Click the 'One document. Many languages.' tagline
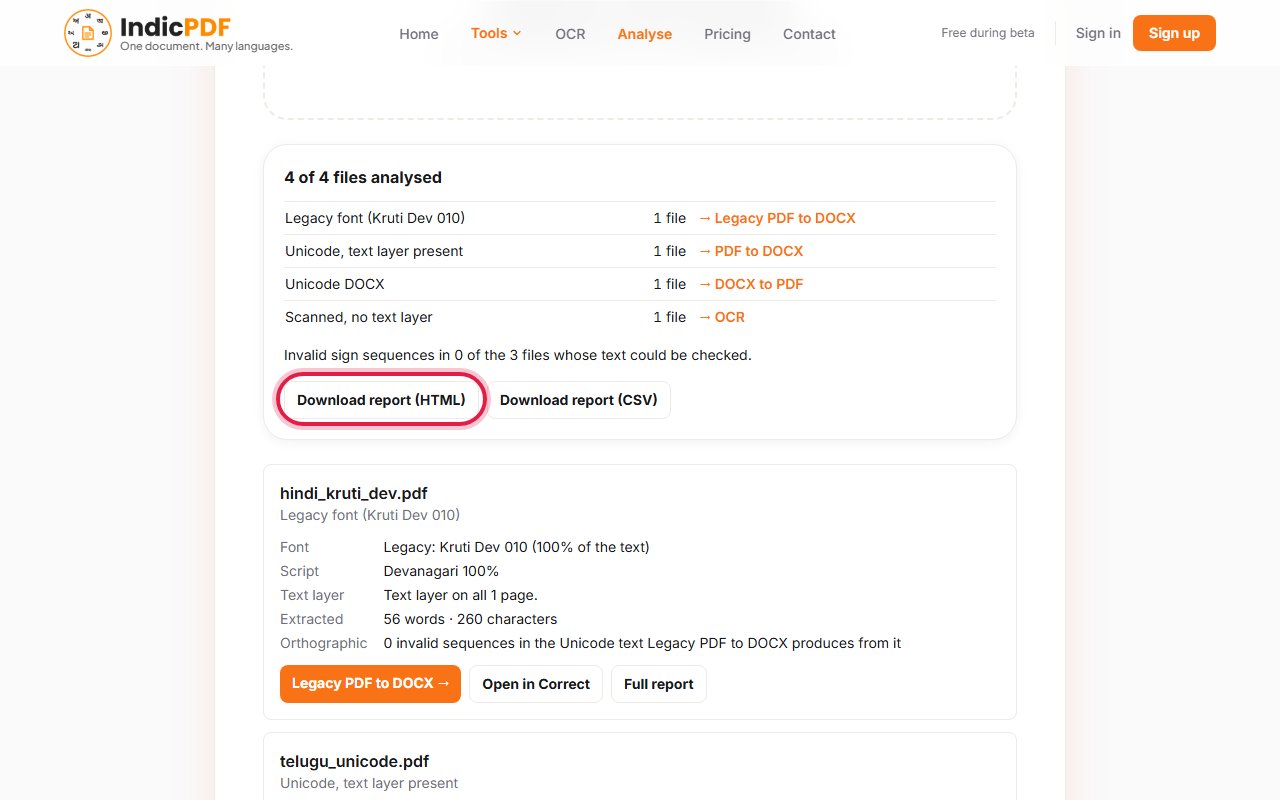Viewport: 1280px width, 800px height. pyautogui.click(x=206, y=46)
